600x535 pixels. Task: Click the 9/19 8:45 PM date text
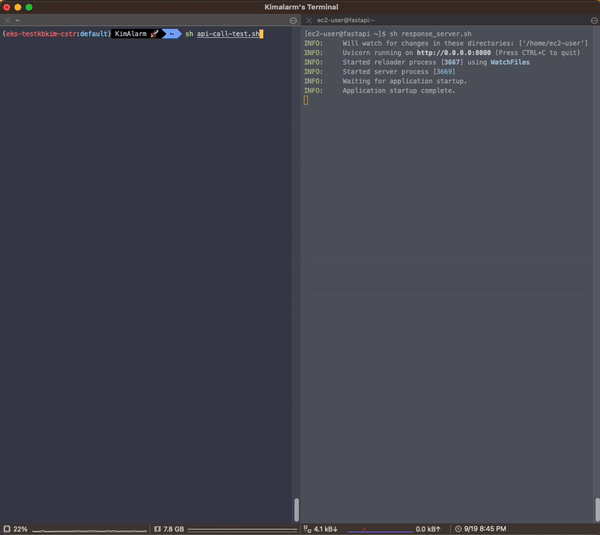[x=485, y=529]
